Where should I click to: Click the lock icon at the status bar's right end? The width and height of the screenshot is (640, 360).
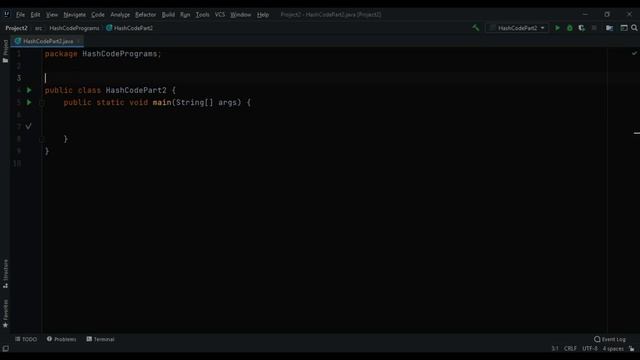coord(632,349)
